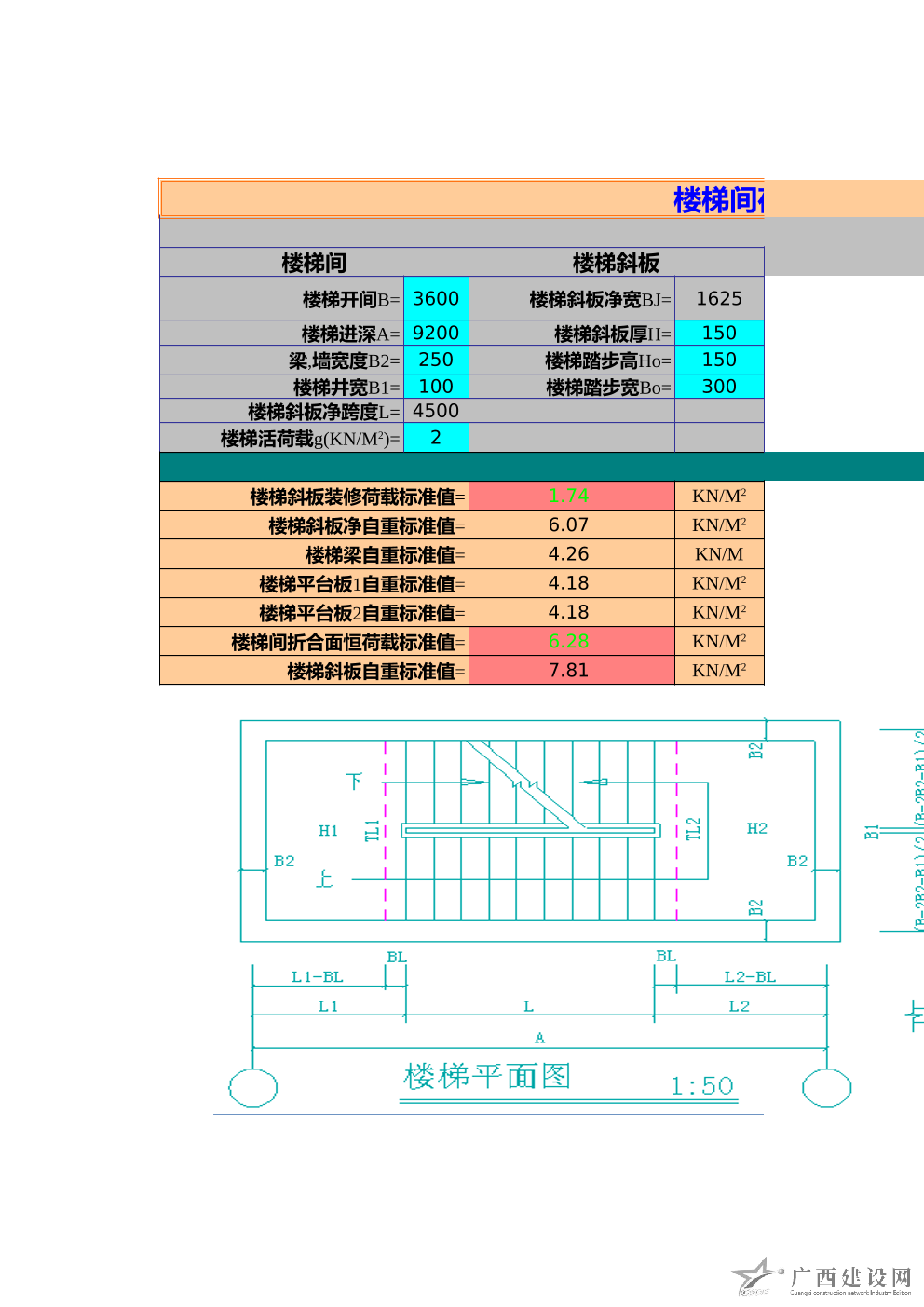This screenshot has width=924, height=1307.
Task: Click the 梁,墙宽度B2 value 250
Action: 436,360
